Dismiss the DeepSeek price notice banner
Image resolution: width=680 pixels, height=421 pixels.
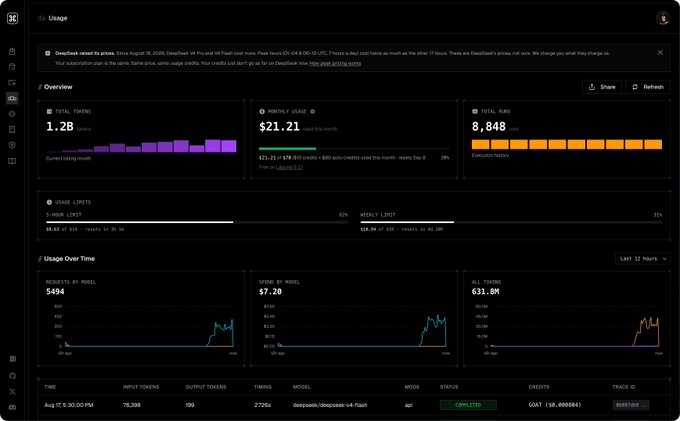pos(660,52)
